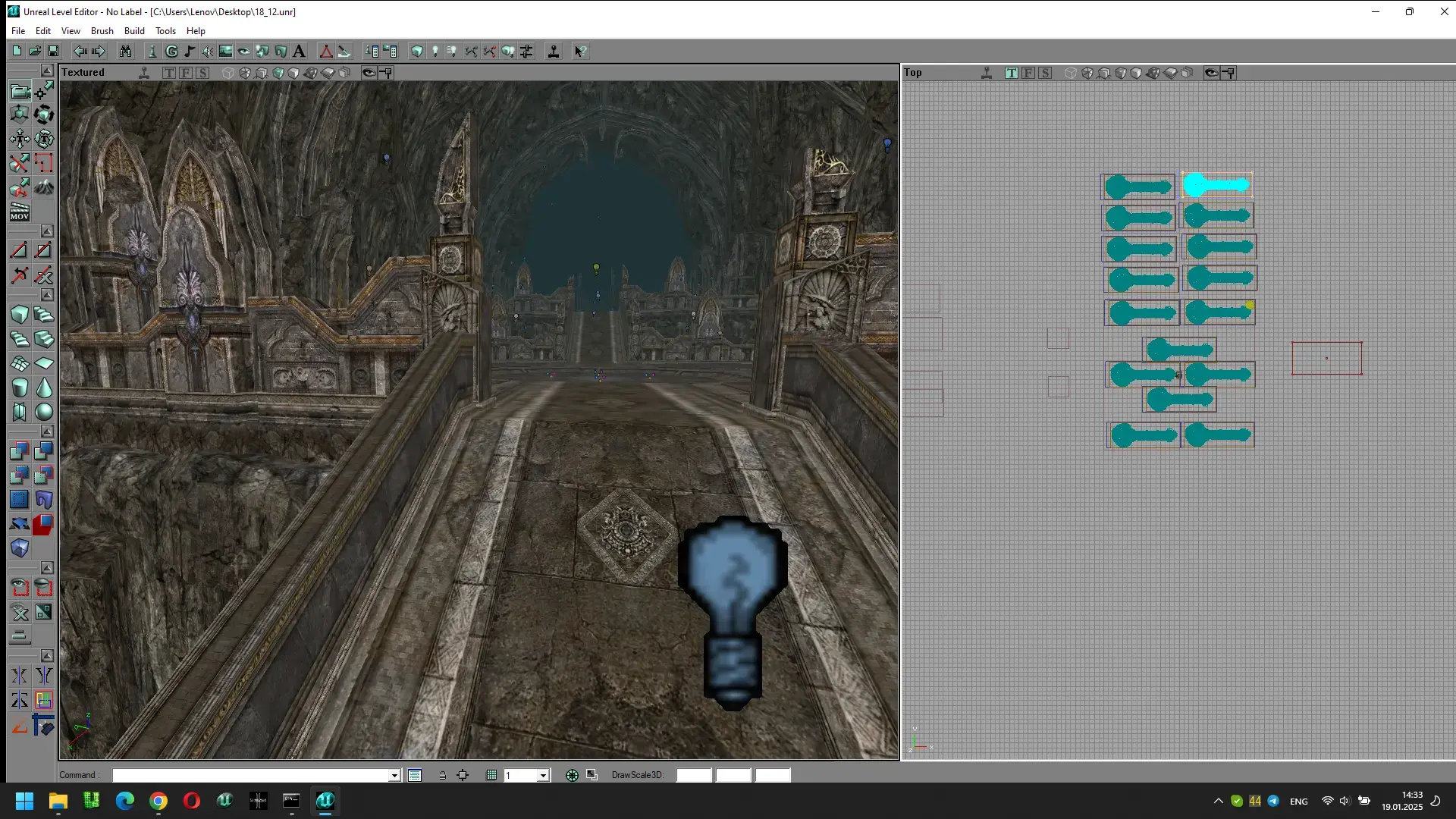Select the Vertex Editing tool
Image resolution: width=1456 pixels, height=819 pixels.
(x=44, y=92)
